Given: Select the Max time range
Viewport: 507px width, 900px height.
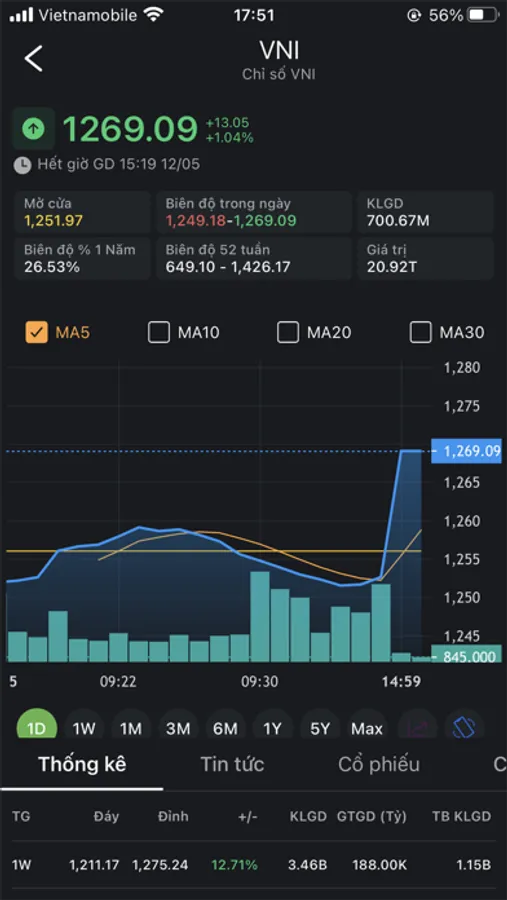Looking at the screenshot, I should 367,728.
